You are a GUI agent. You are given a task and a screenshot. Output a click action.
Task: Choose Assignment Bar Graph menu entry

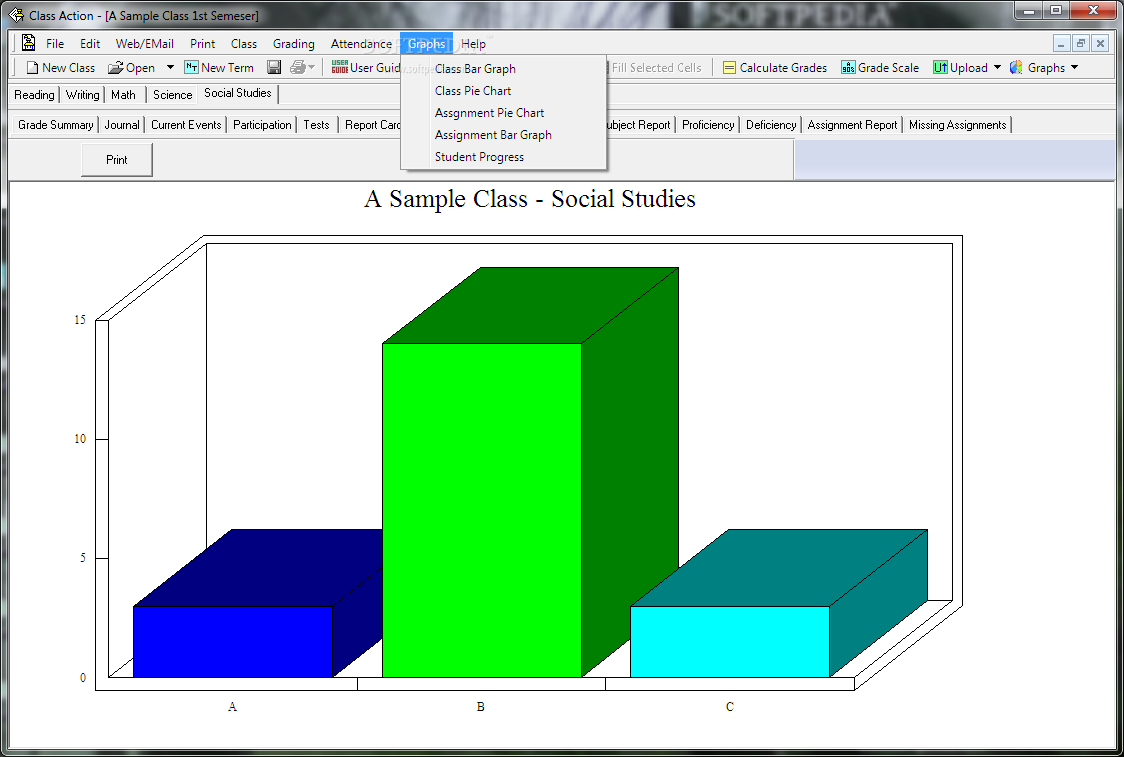[503, 135]
